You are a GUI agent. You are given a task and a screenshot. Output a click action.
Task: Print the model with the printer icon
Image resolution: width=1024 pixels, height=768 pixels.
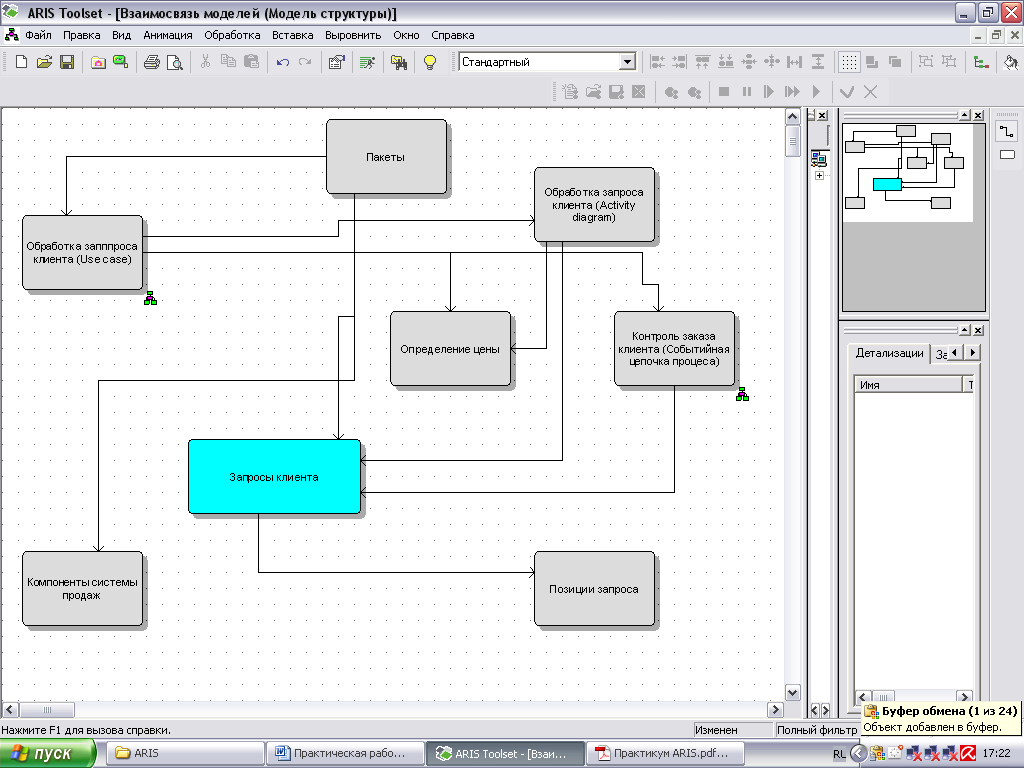[x=152, y=62]
